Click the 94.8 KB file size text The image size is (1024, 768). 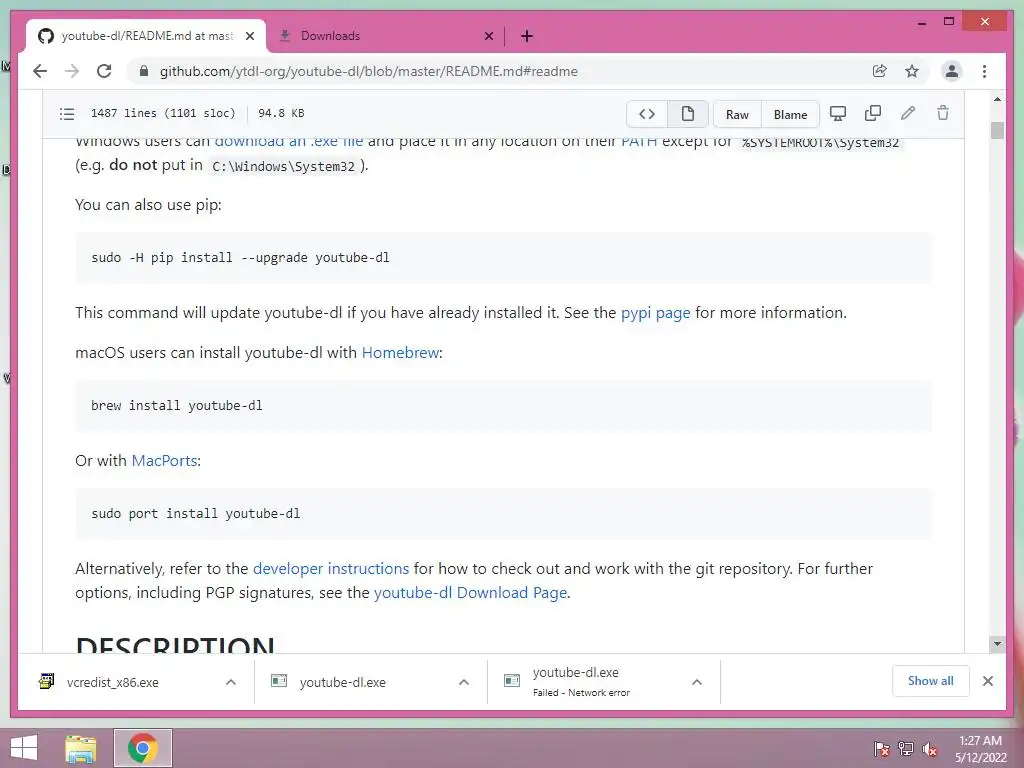(x=281, y=113)
